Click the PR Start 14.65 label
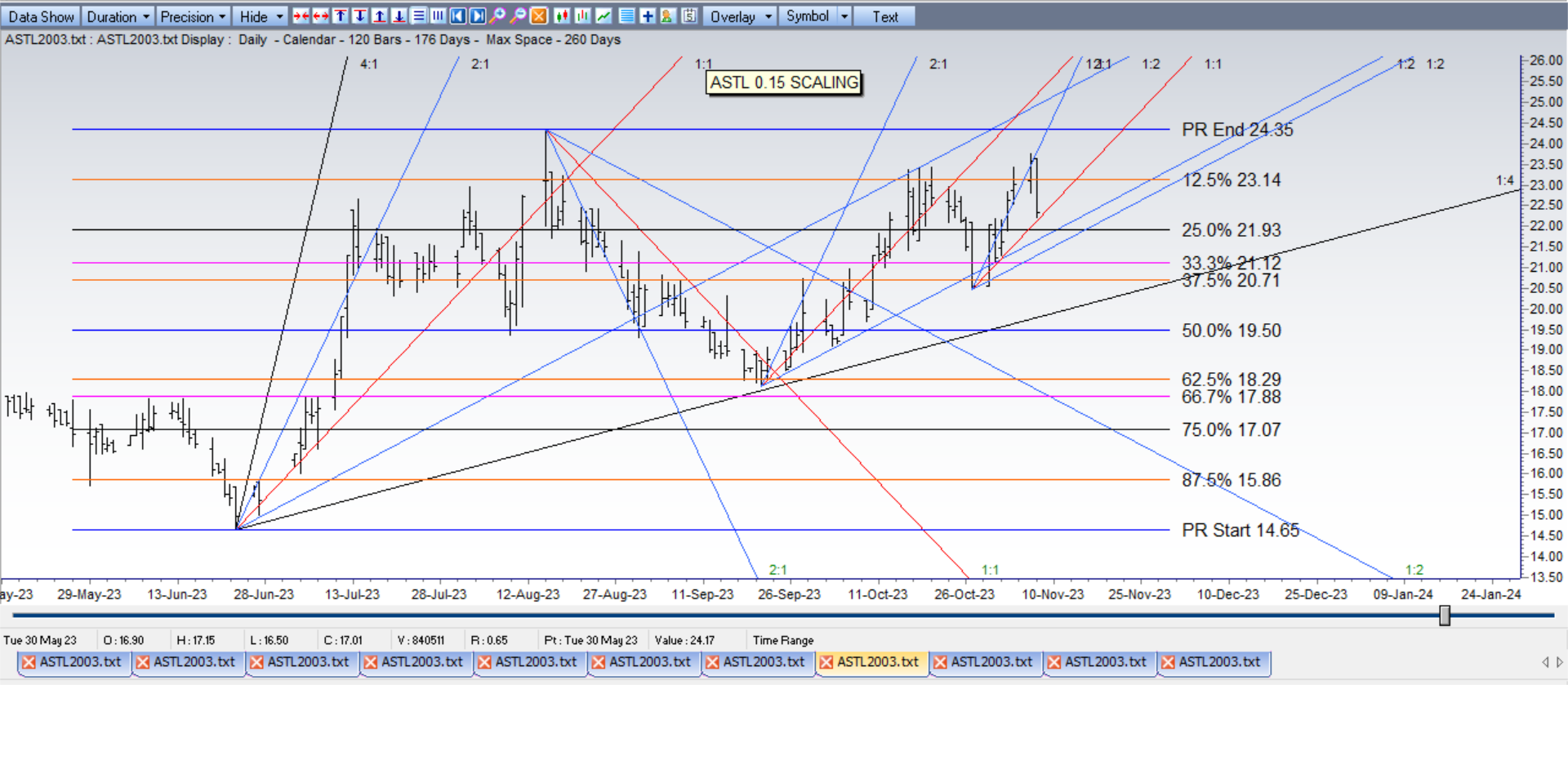Viewport: 1568px width, 773px height. (x=1241, y=531)
